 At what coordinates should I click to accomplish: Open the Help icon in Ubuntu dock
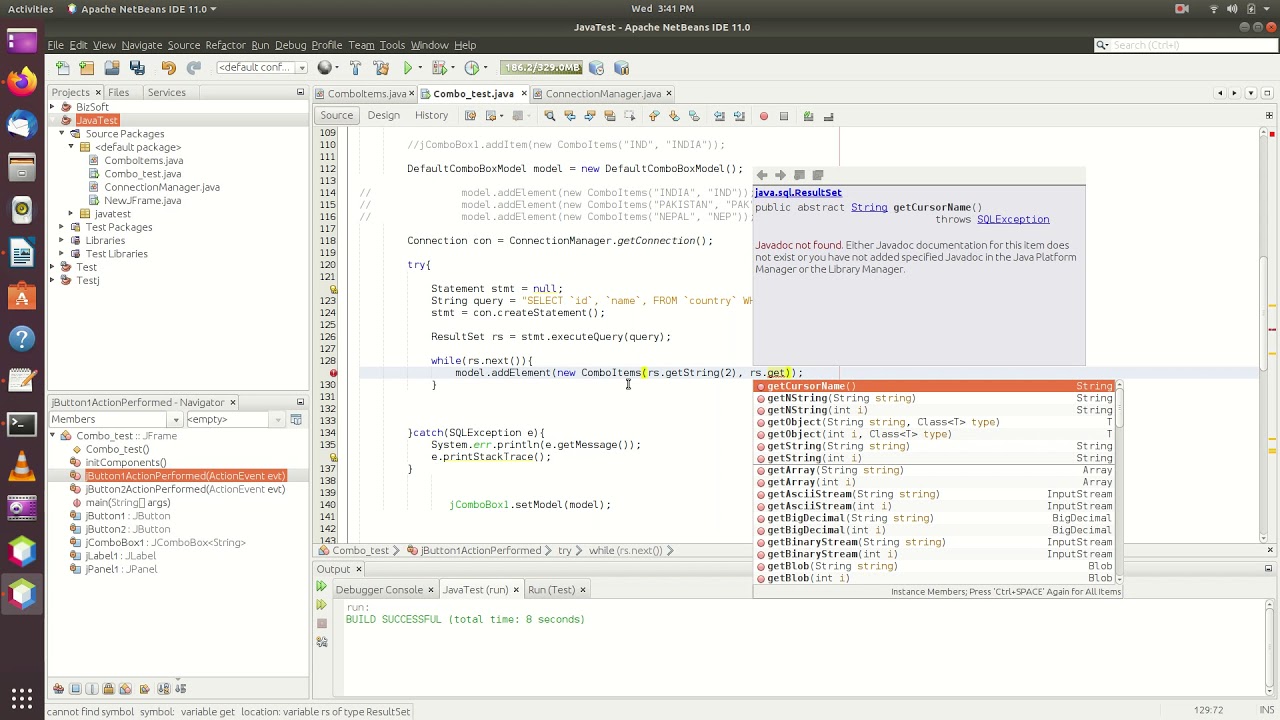click(22, 339)
